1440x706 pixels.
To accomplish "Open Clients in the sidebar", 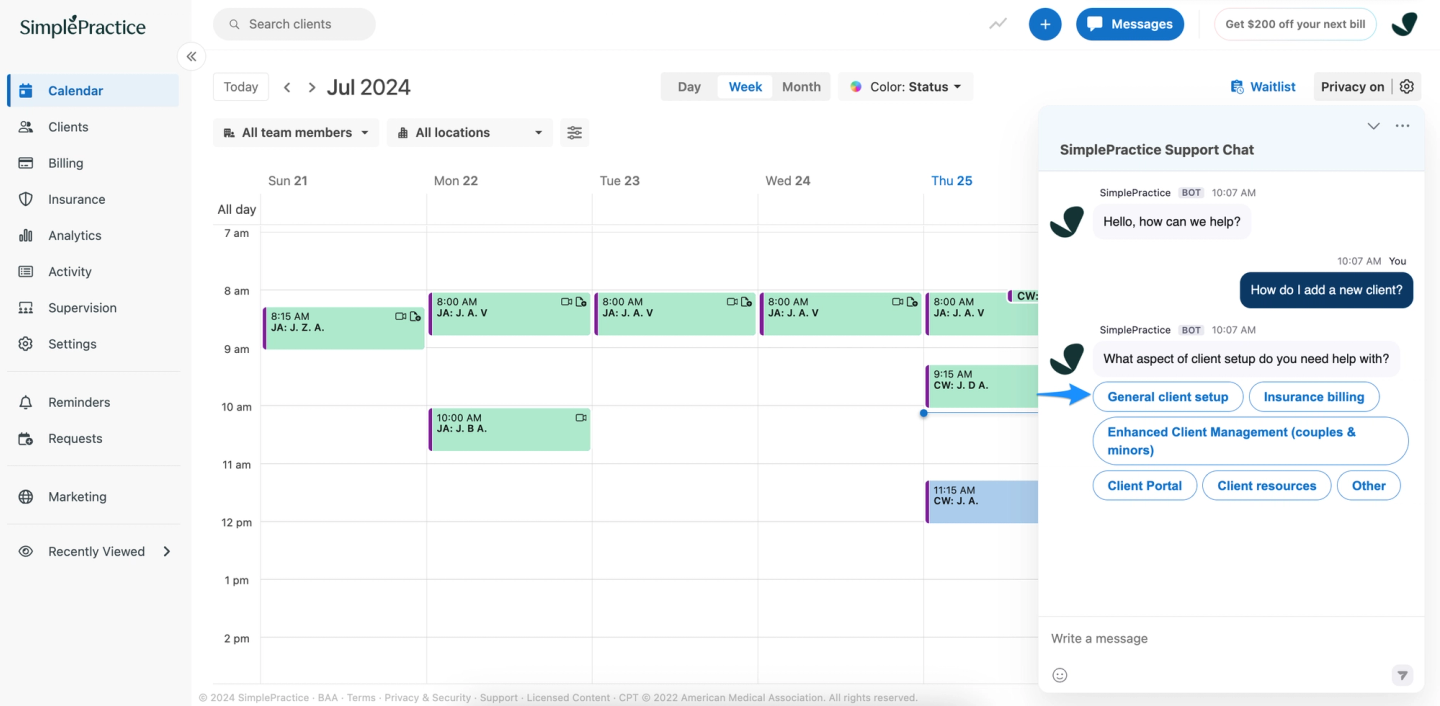I will point(93,127).
